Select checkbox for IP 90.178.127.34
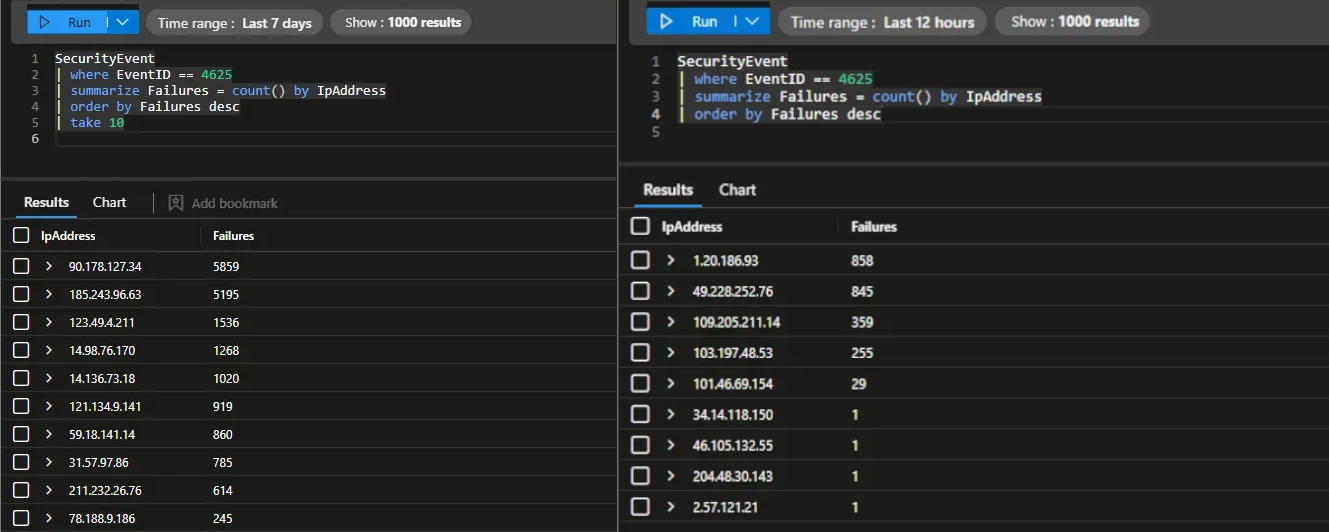1329x532 pixels. [x=21, y=267]
